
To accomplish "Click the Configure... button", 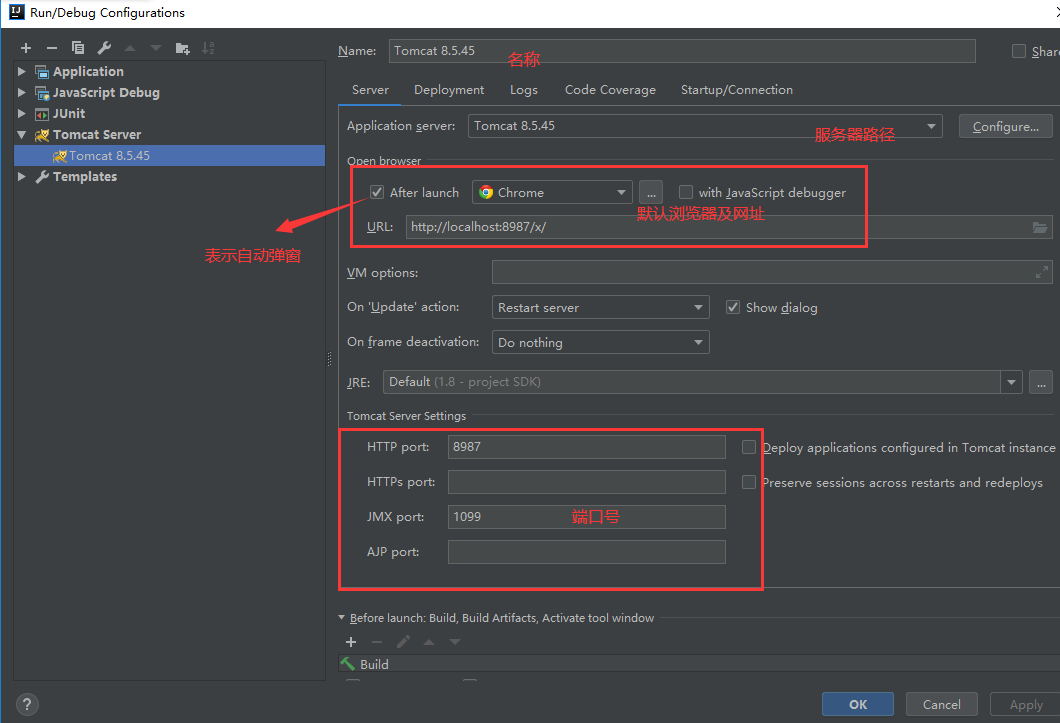I will [1005, 126].
